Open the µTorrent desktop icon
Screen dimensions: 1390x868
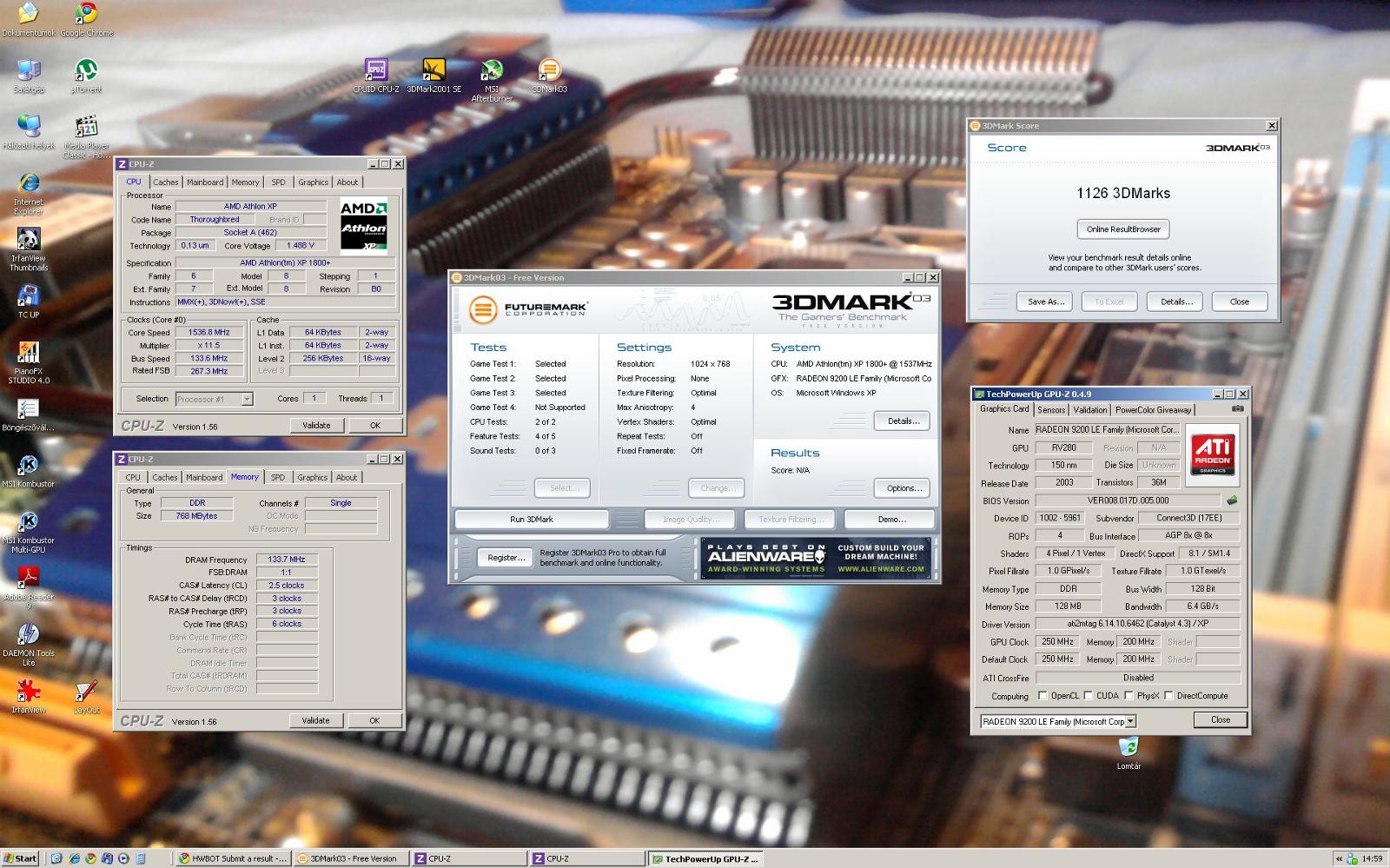tap(86, 76)
